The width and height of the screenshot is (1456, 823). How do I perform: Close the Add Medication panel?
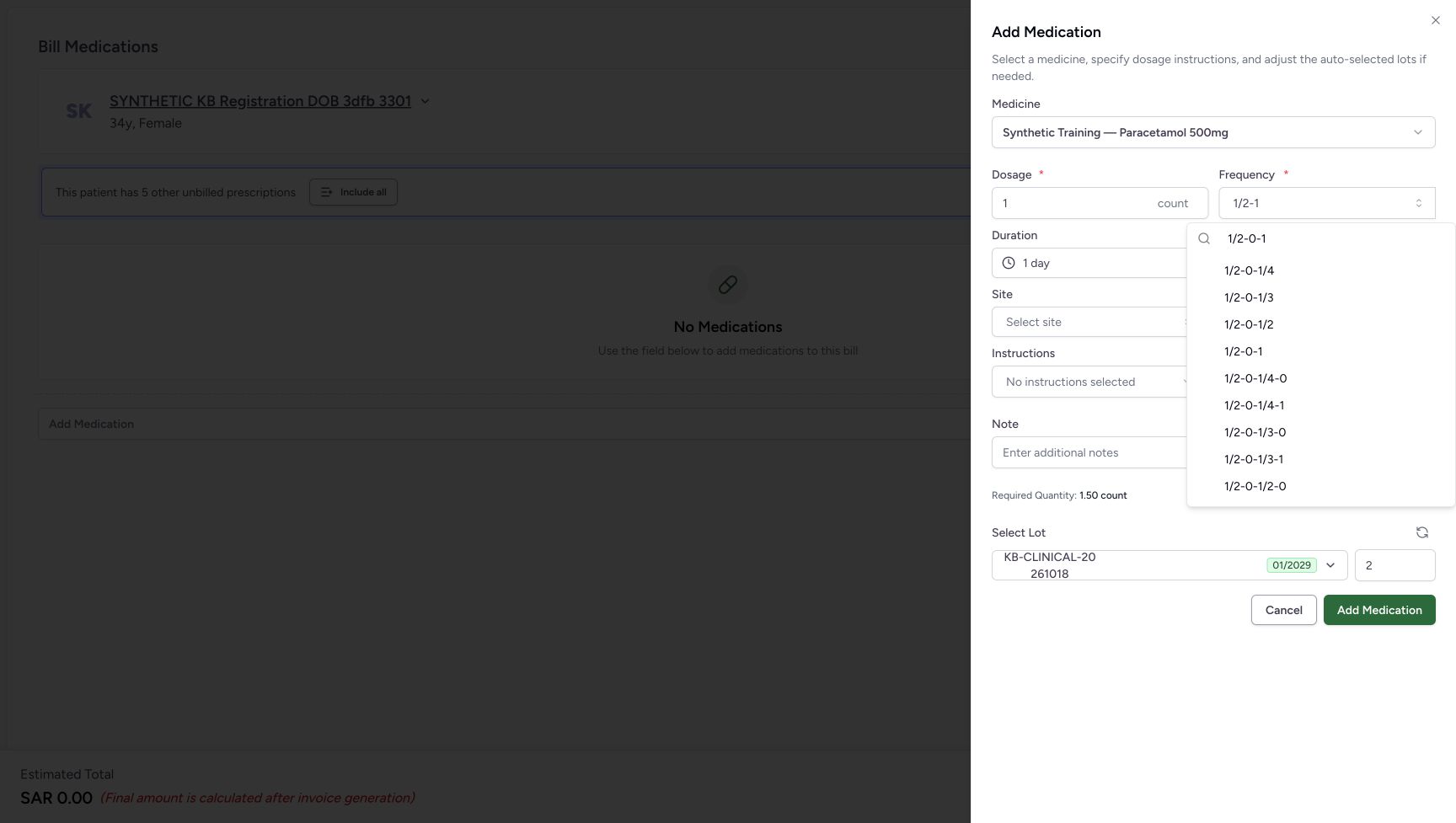click(x=1436, y=20)
